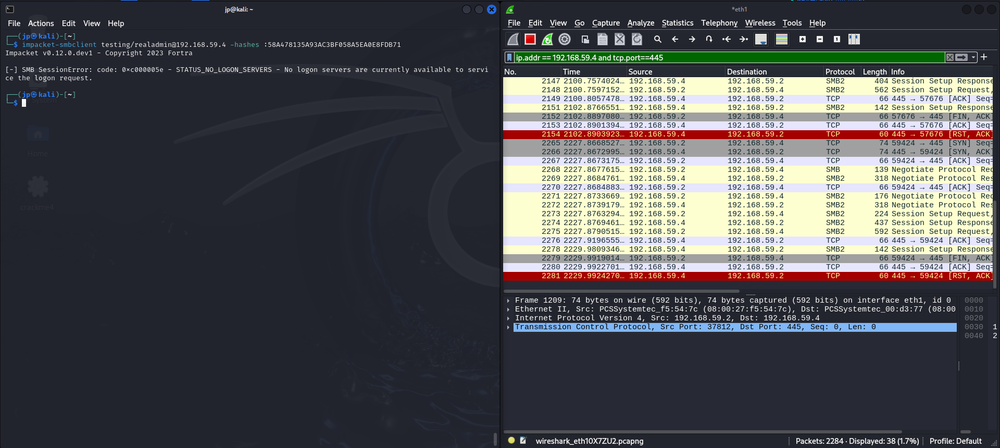This screenshot has width=1000, height=448.
Task: Expand the Ethernet II details row
Action: [x=508, y=309]
